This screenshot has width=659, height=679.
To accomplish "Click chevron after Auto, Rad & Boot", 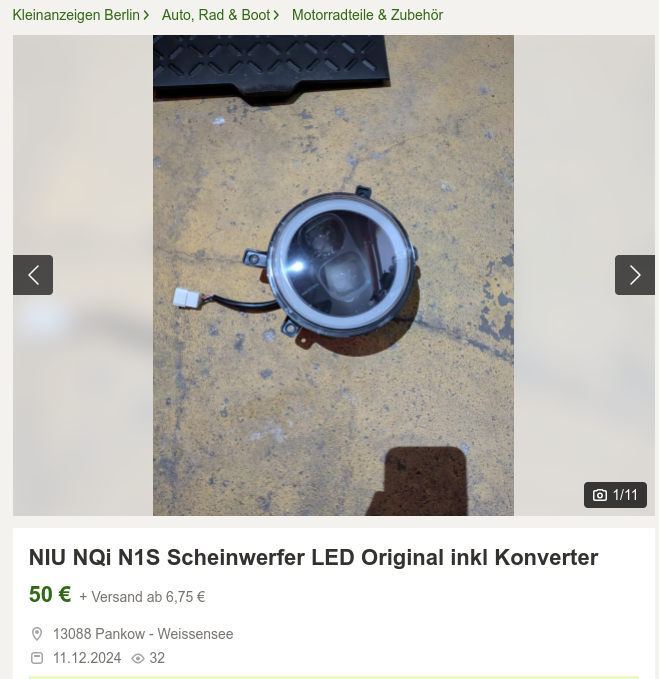I will (x=276, y=15).
